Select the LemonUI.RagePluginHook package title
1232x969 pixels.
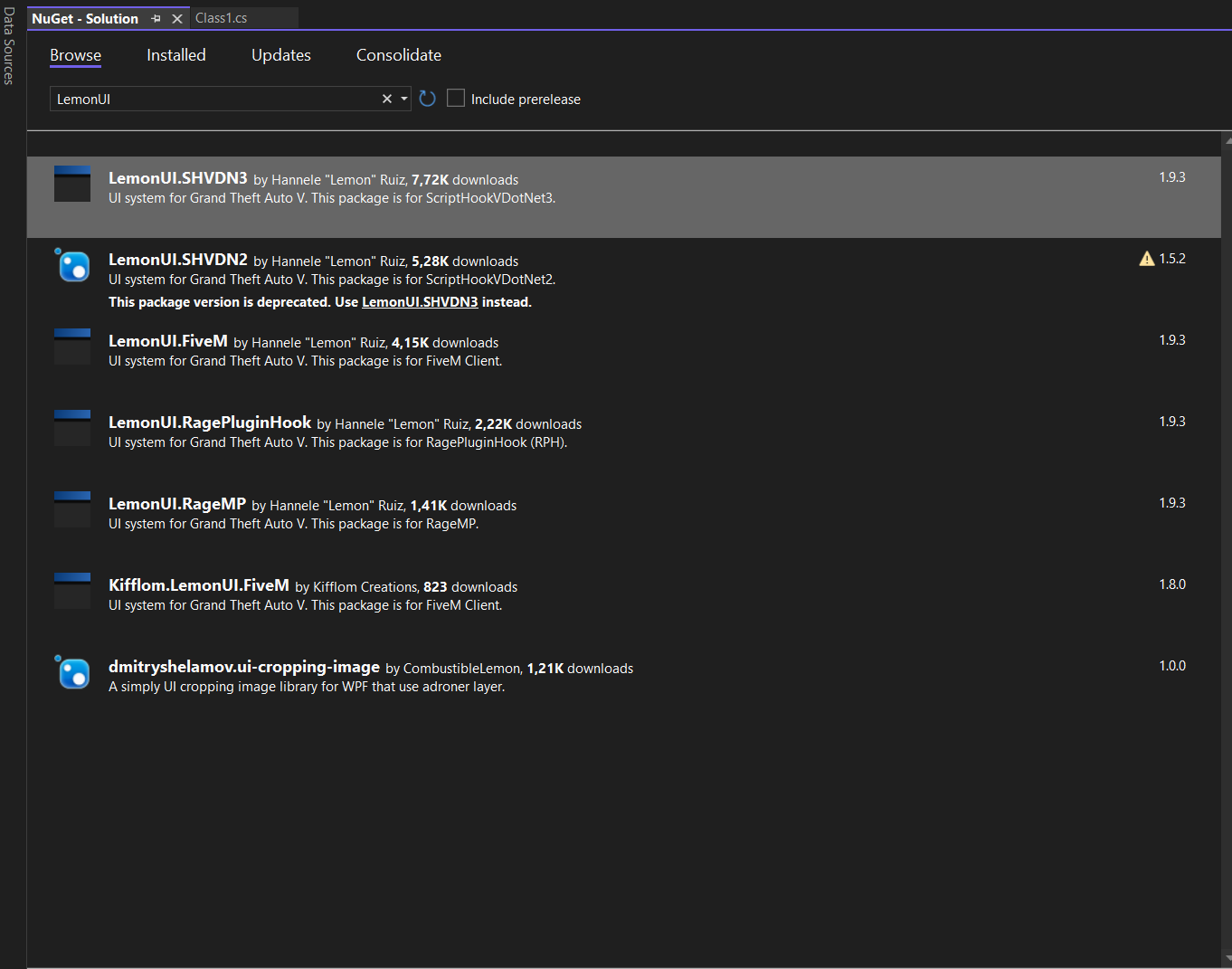coord(210,423)
